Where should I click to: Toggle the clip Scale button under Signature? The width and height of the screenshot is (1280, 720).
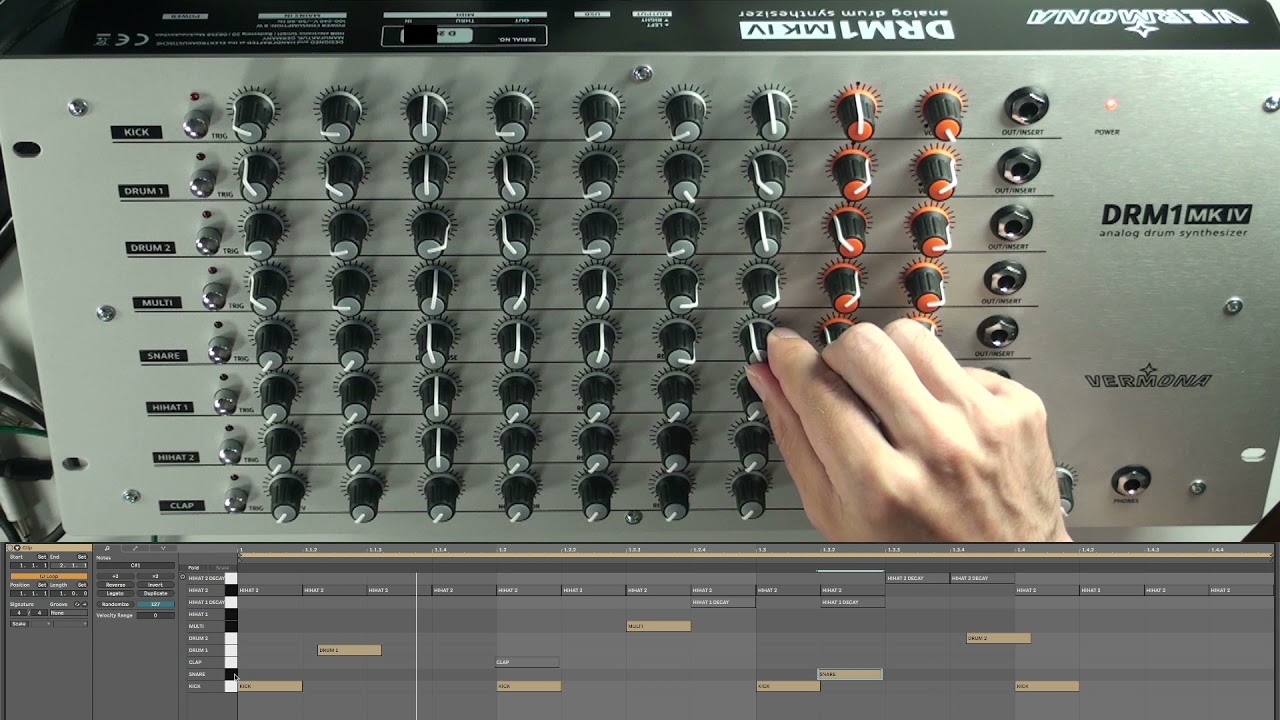coord(19,624)
